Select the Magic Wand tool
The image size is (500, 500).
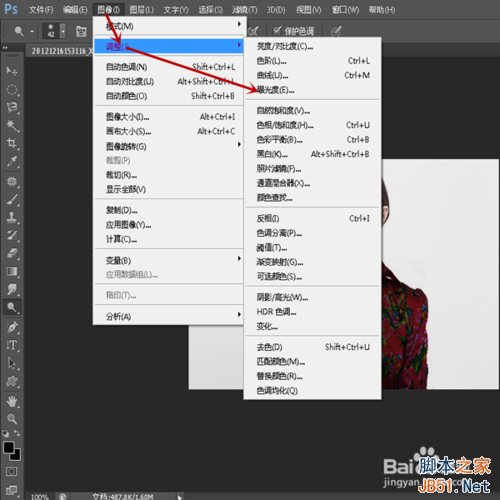(12, 126)
